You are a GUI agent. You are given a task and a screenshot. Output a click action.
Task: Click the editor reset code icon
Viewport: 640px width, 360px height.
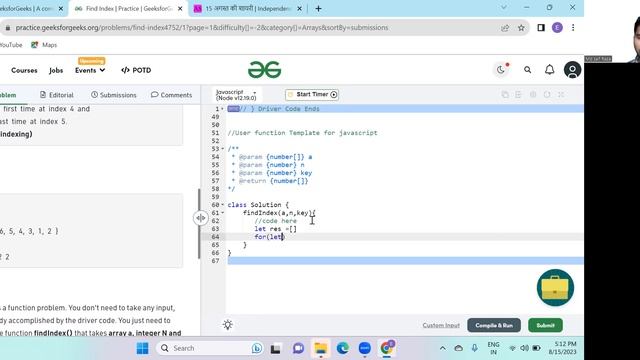[547, 95]
